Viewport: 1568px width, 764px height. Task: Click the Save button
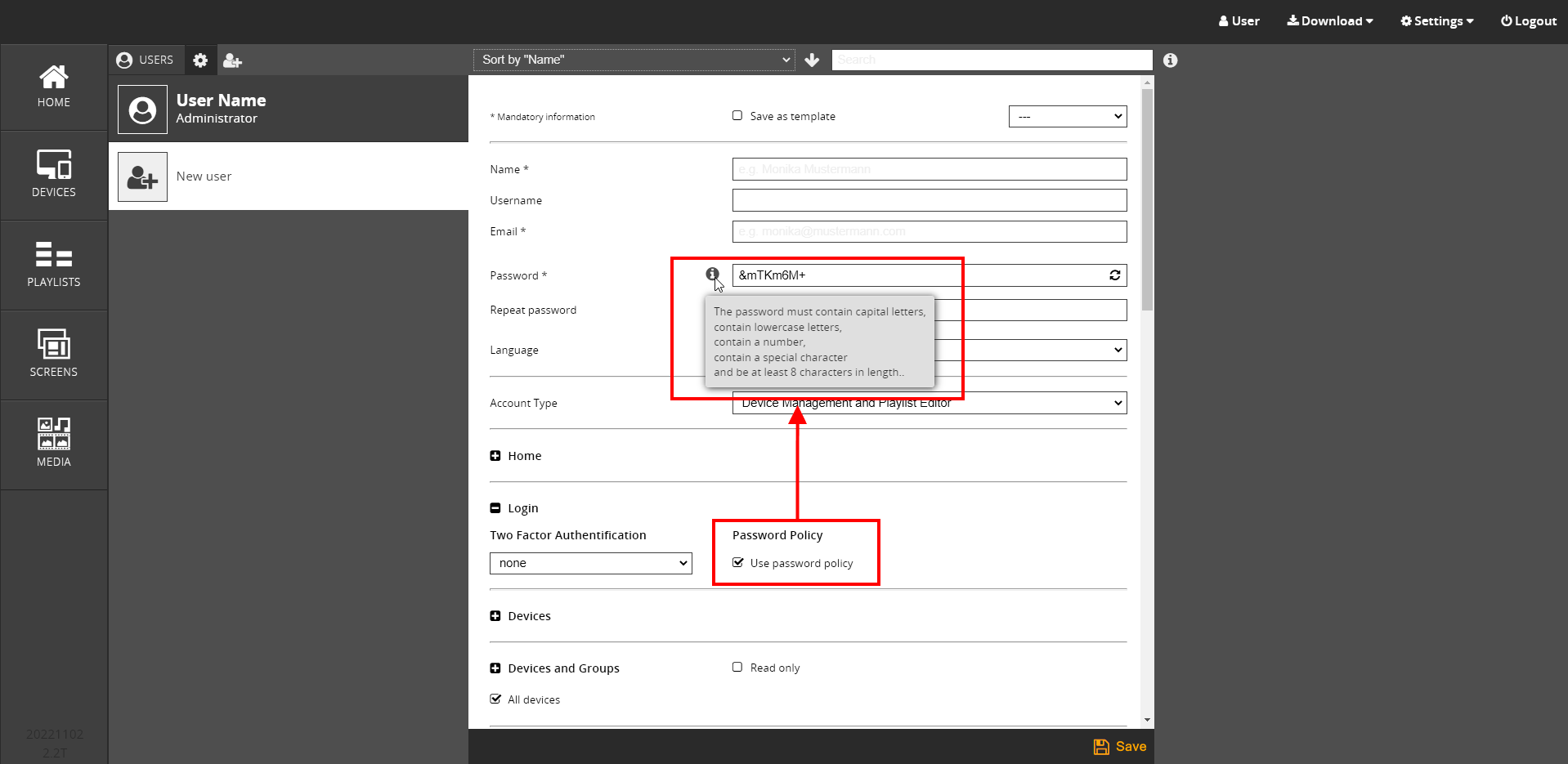coord(1120,746)
